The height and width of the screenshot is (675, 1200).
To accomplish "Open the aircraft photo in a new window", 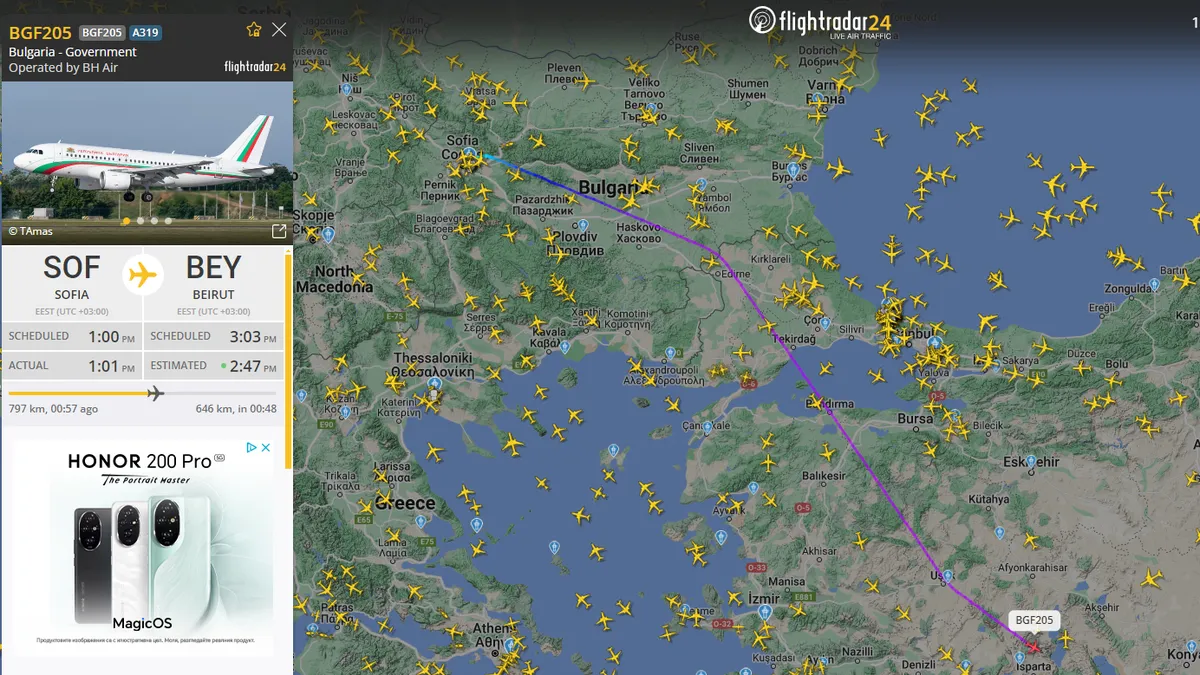I will tap(279, 232).
